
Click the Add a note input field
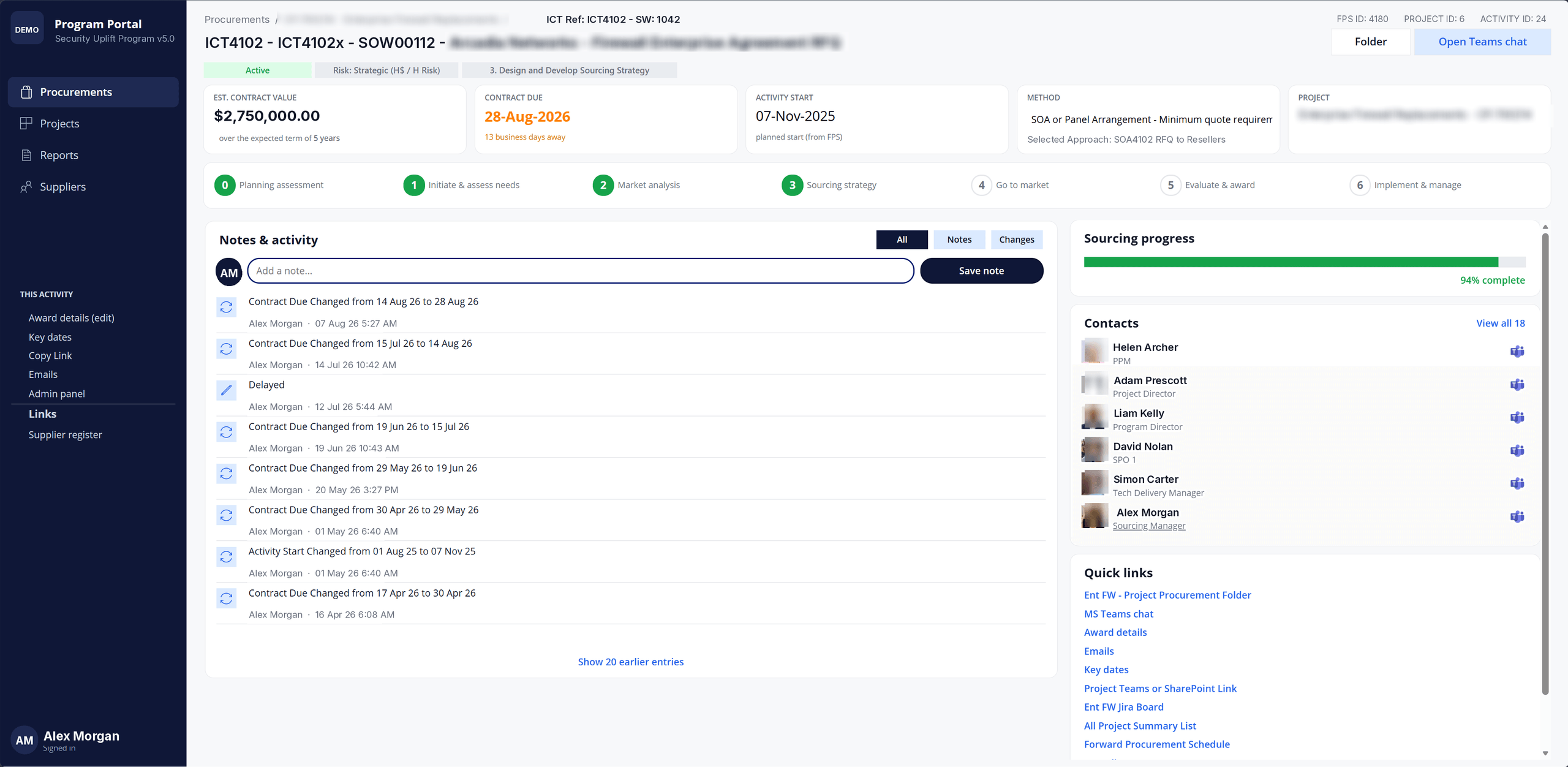580,271
